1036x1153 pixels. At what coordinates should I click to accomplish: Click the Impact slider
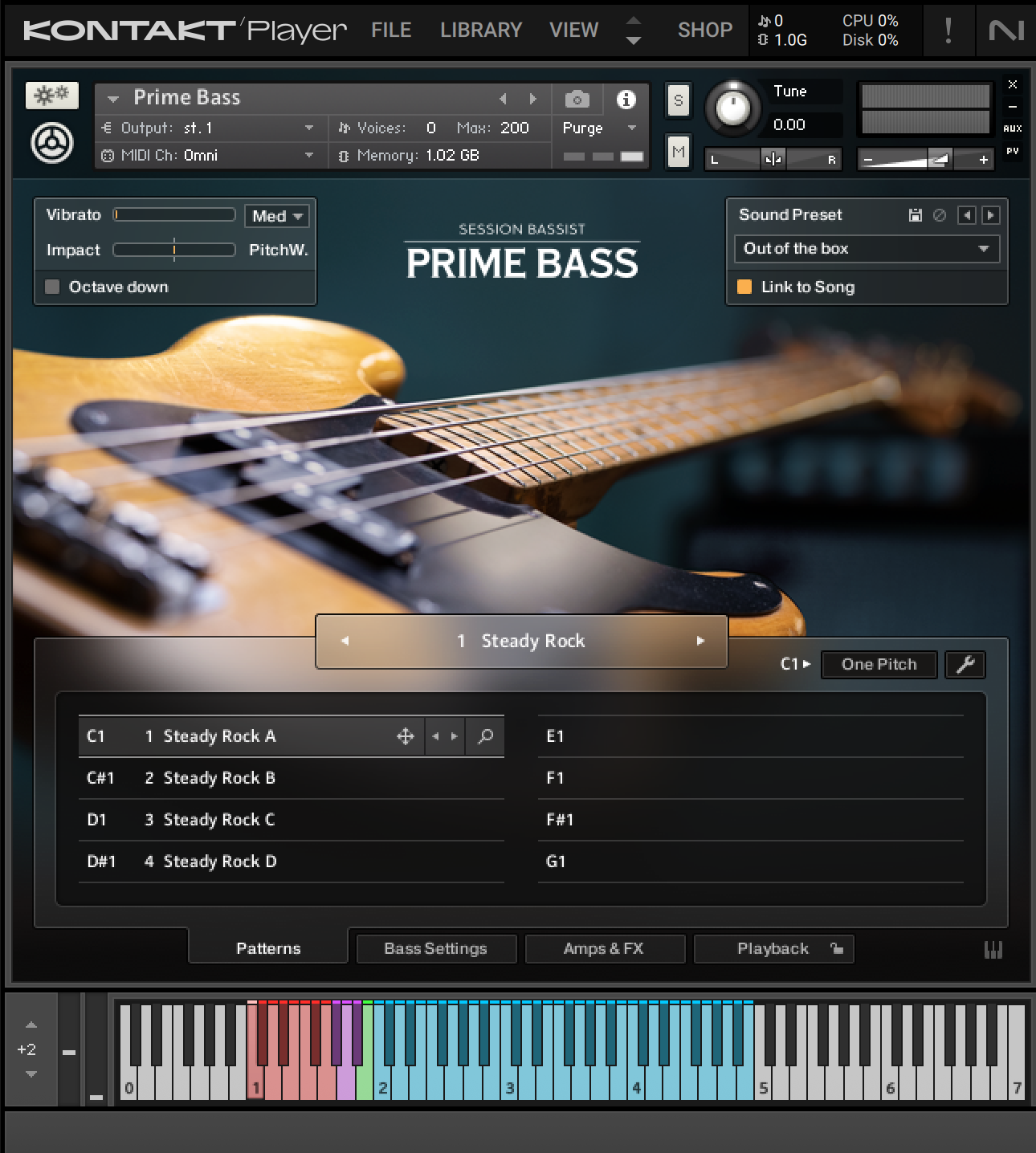pos(174,250)
